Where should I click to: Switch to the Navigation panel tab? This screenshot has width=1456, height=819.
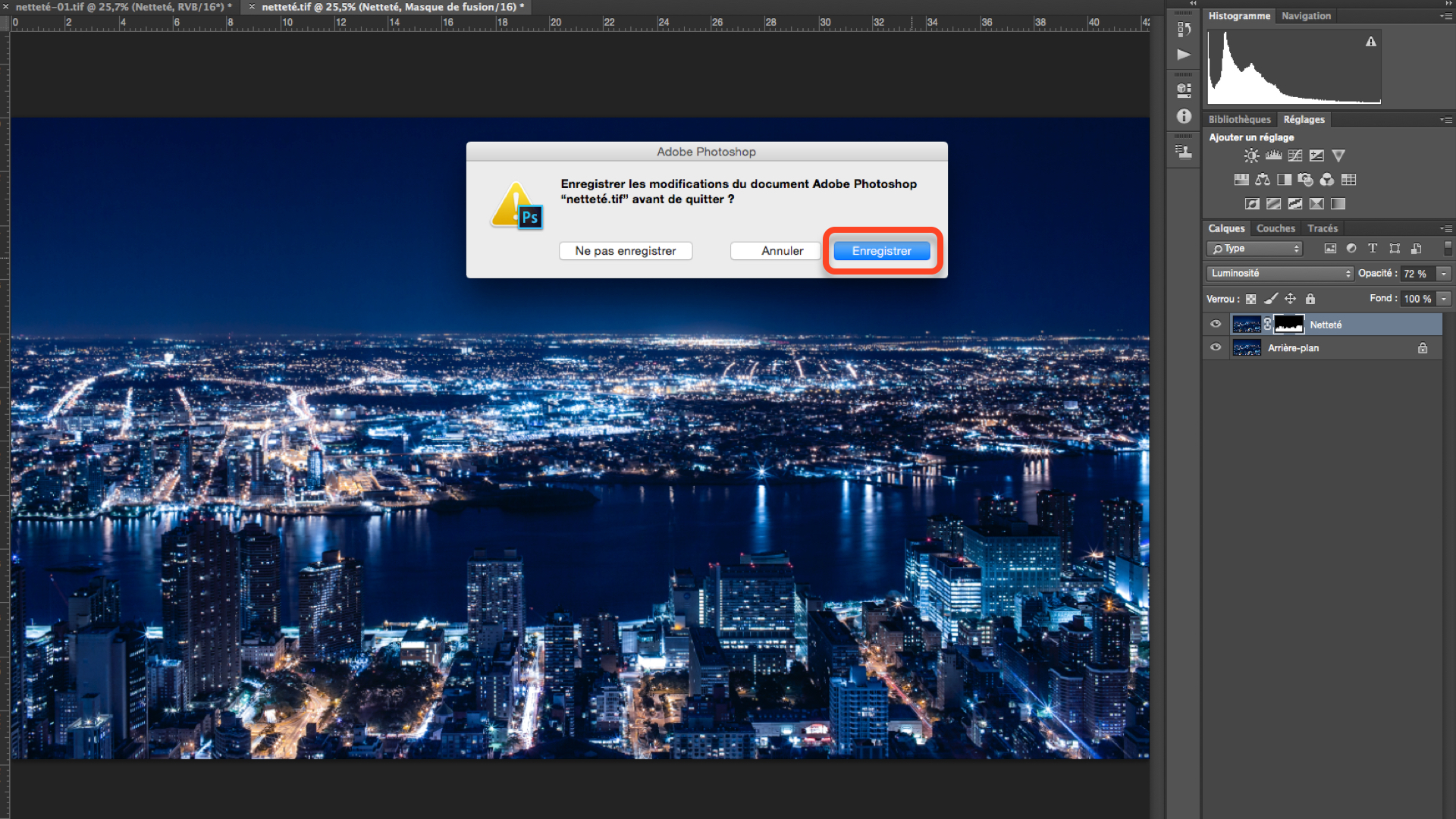[1306, 16]
